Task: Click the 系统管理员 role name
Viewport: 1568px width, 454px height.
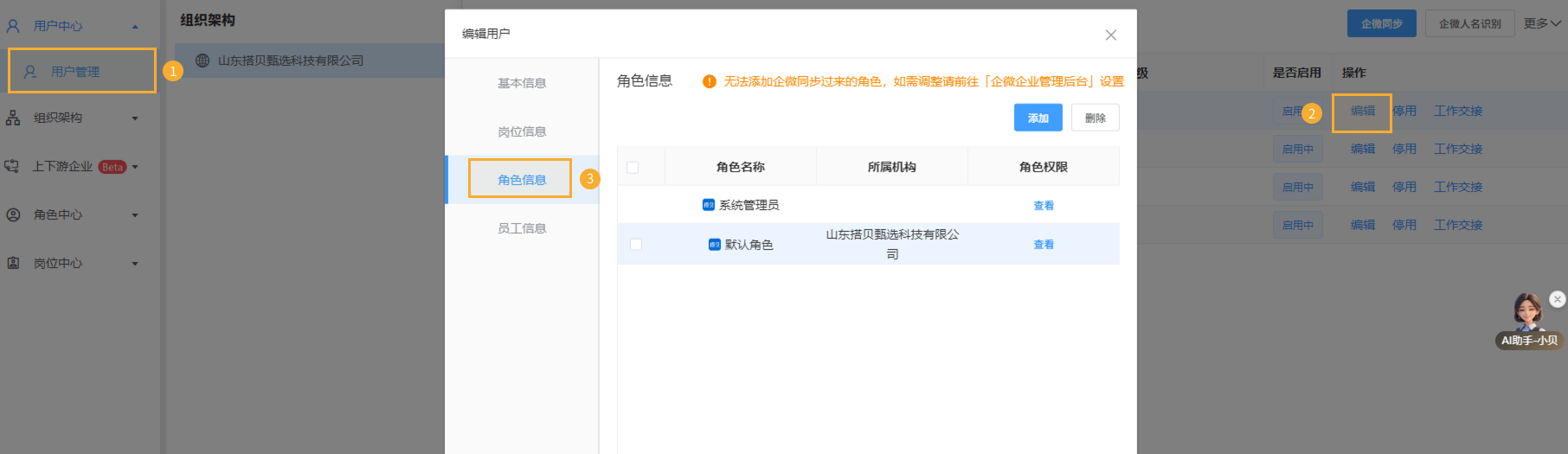Action: point(749,205)
